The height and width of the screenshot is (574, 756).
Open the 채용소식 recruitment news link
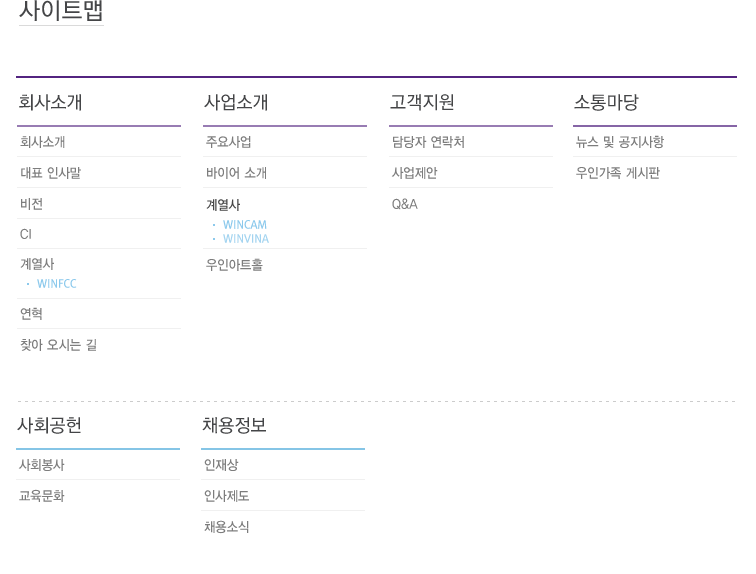226,527
